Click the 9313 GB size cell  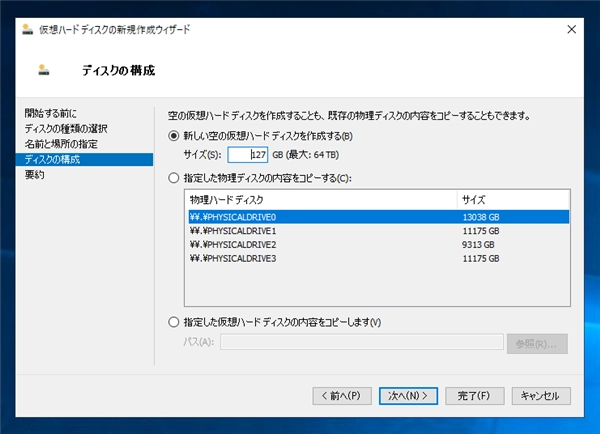tap(478, 245)
